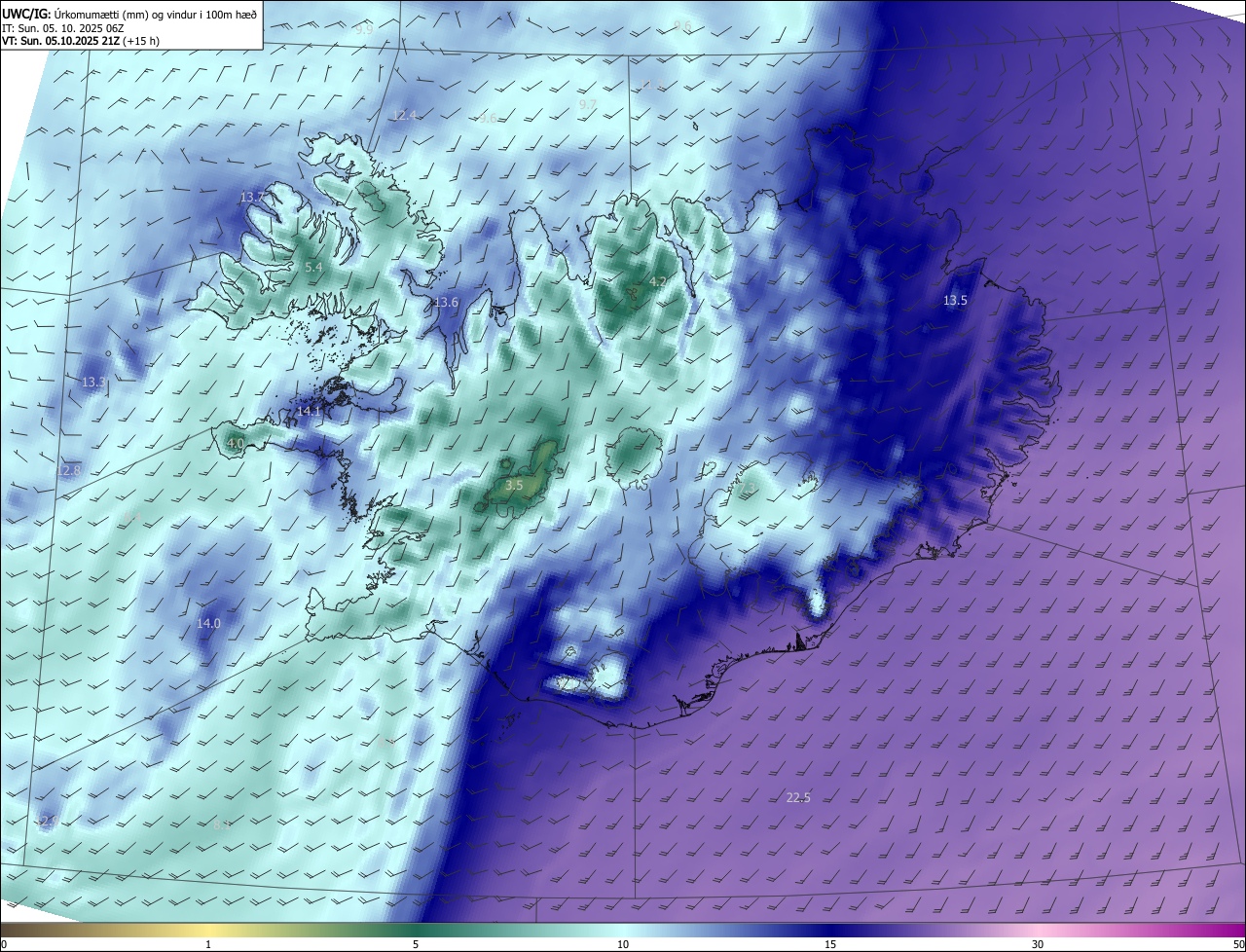
Task: Select the 12.4 value label
Action: [x=404, y=115]
